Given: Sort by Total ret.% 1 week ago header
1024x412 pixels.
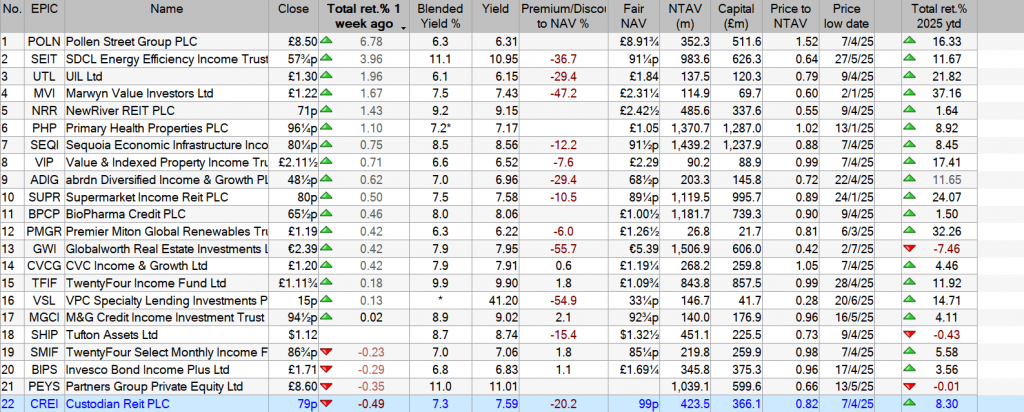Looking at the screenshot, I should [364, 16].
